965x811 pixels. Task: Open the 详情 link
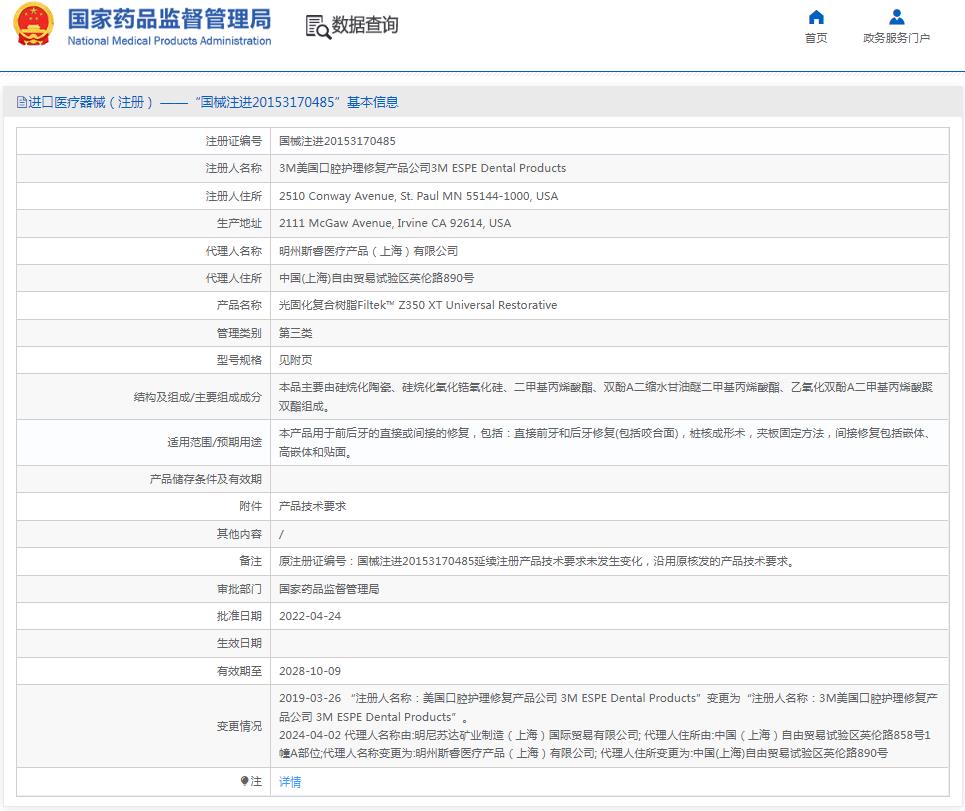coord(290,781)
